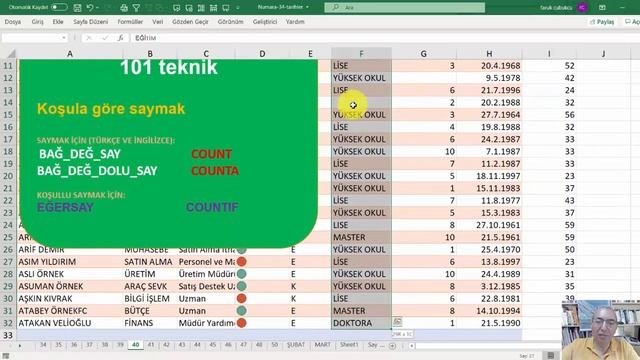Click the formula bar Enter checkmark icon

pos(105,38)
